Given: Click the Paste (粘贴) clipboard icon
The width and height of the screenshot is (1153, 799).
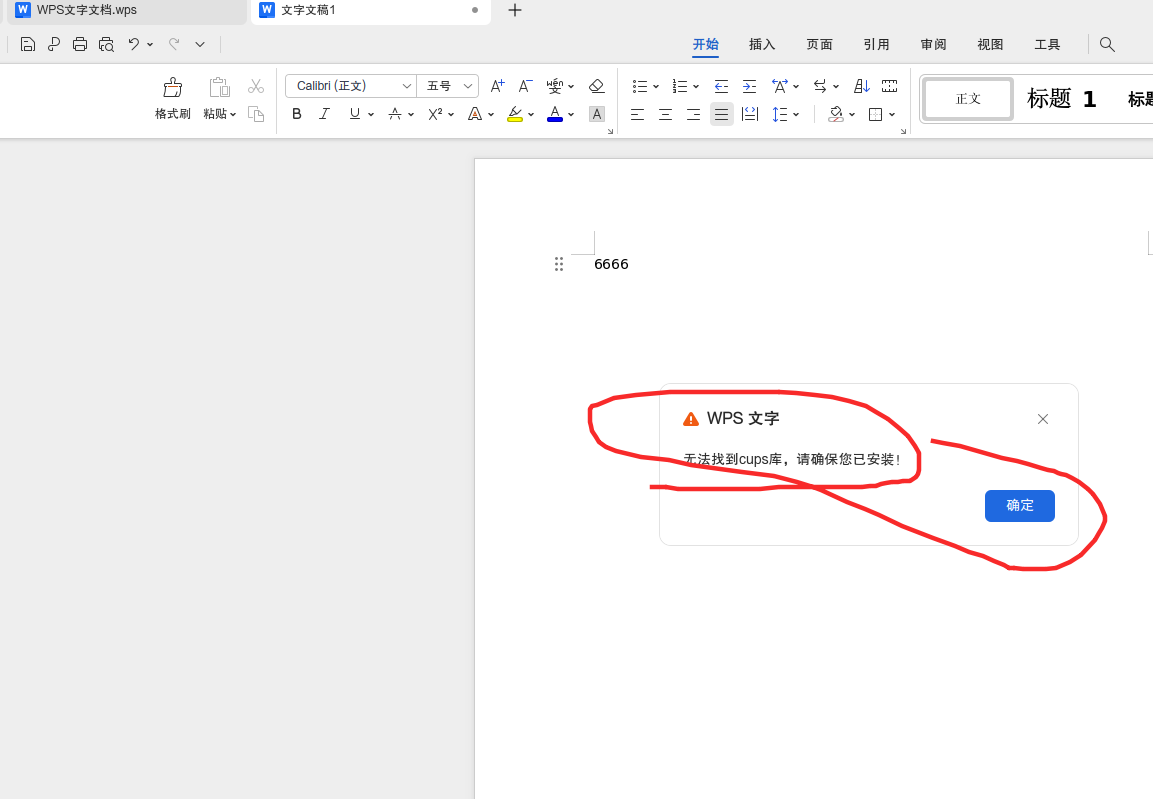Looking at the screenshot, I should pos(219,87).
